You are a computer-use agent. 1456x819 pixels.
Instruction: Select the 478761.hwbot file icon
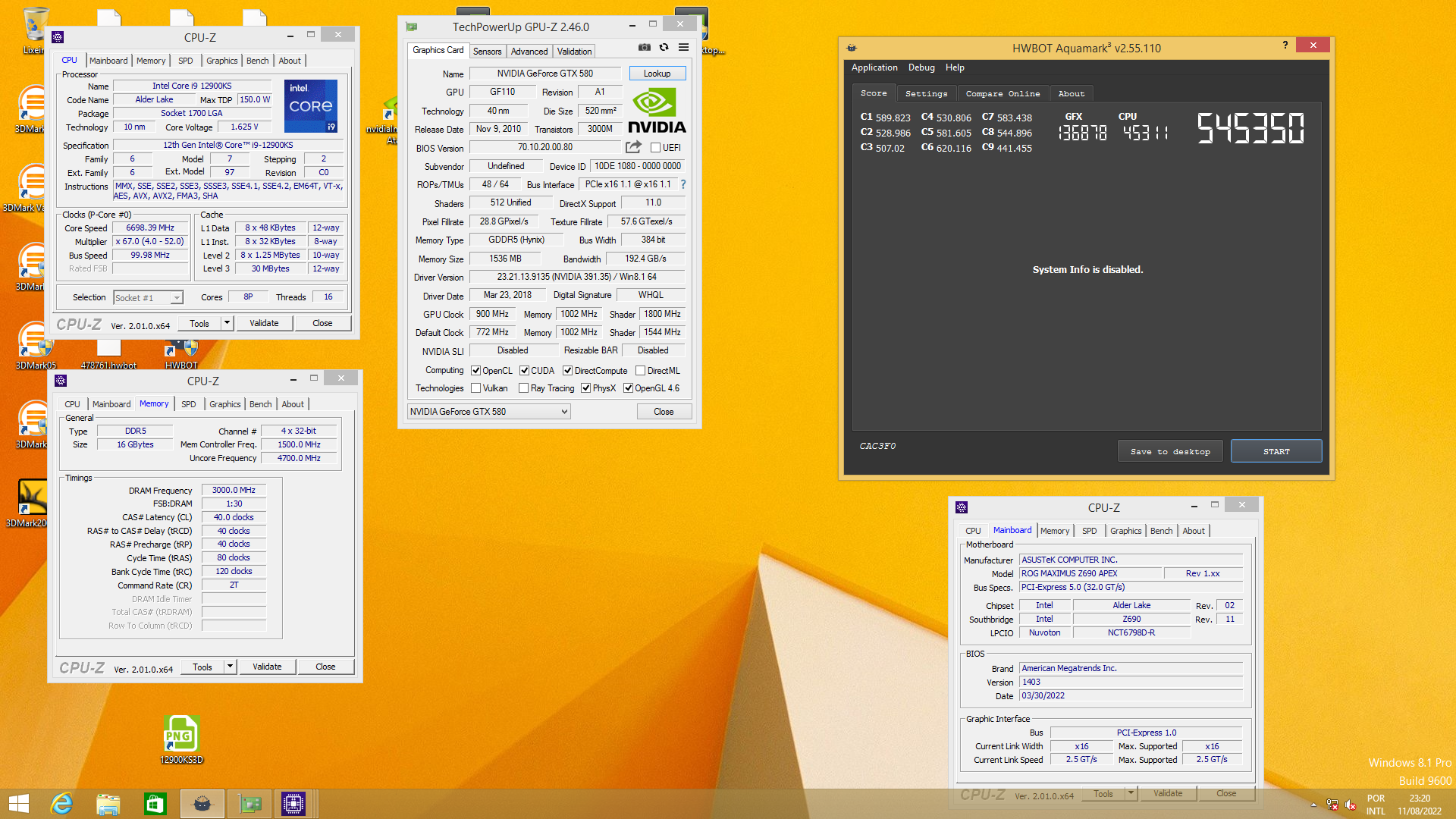pos(108,353)
